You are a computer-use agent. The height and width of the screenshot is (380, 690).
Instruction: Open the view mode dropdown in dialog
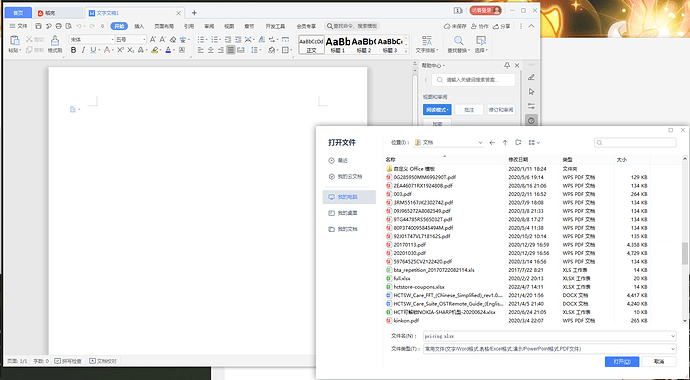[534, 142]
